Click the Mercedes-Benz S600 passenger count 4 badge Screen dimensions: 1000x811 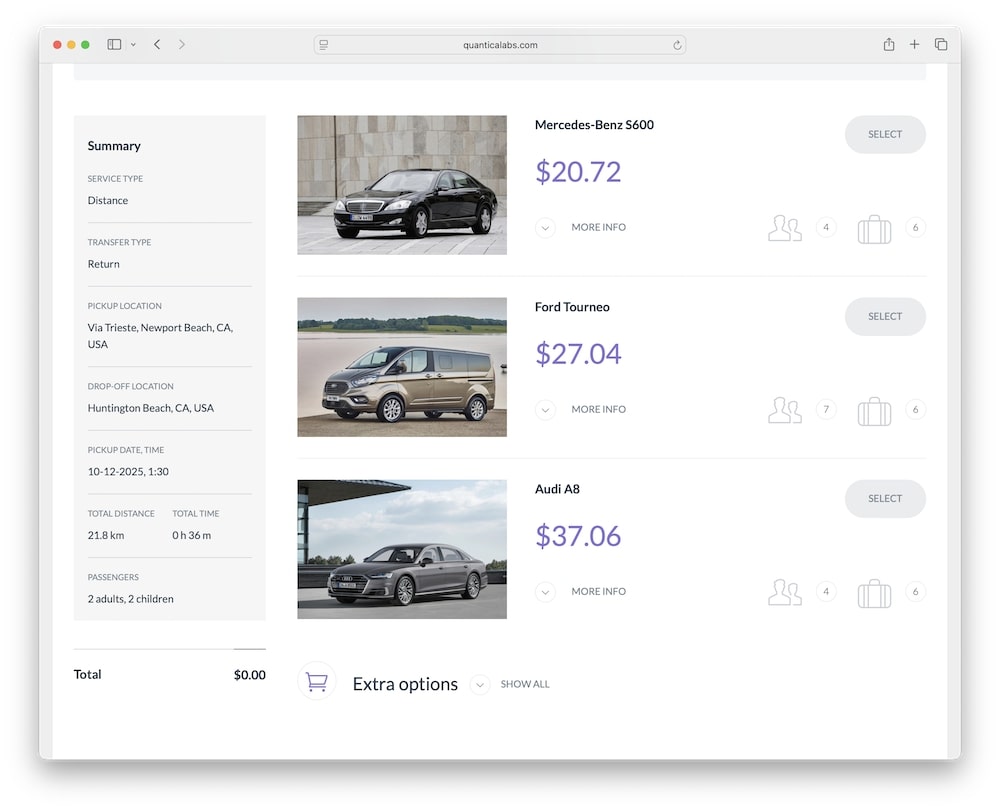click(826, 228)
